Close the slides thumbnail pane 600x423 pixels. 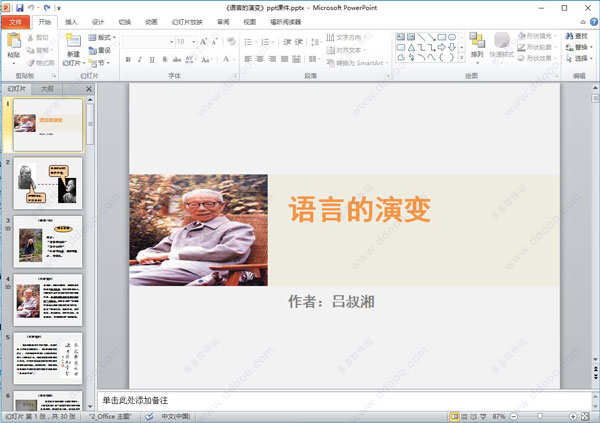89,89
